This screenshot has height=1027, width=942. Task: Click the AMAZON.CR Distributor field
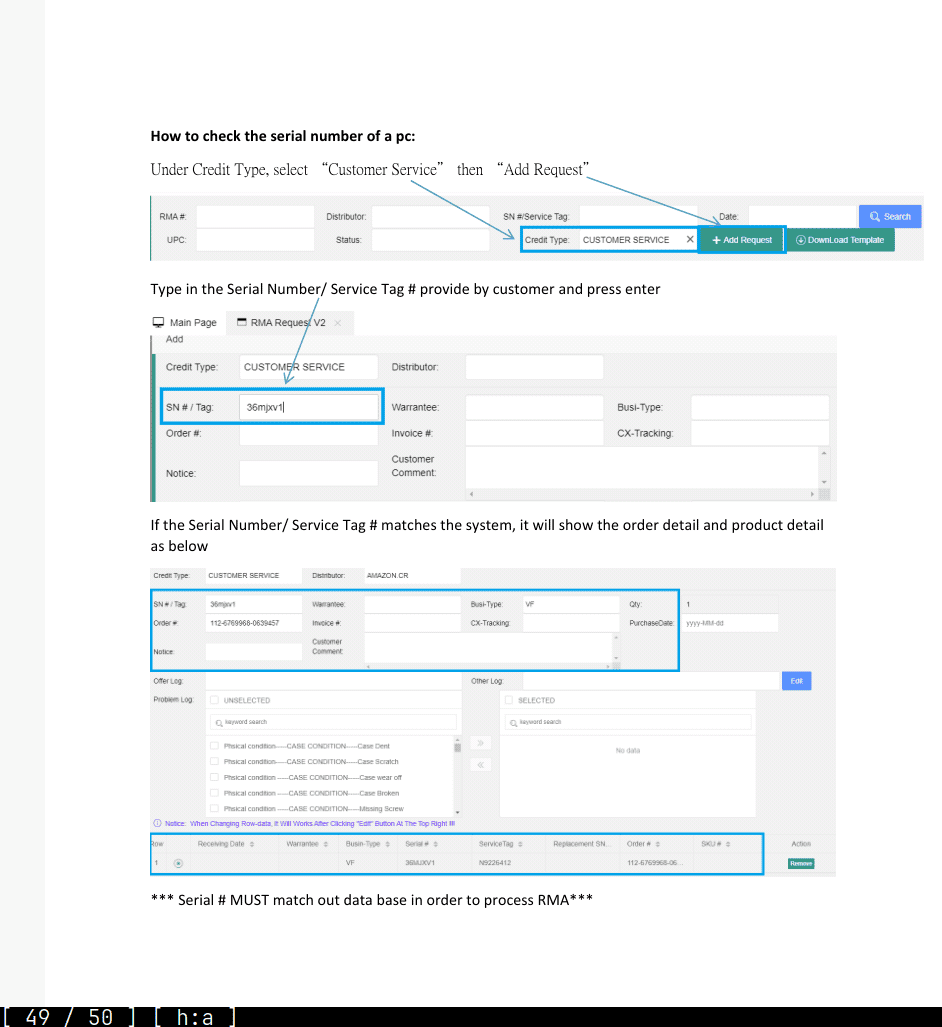pos(412,576)
